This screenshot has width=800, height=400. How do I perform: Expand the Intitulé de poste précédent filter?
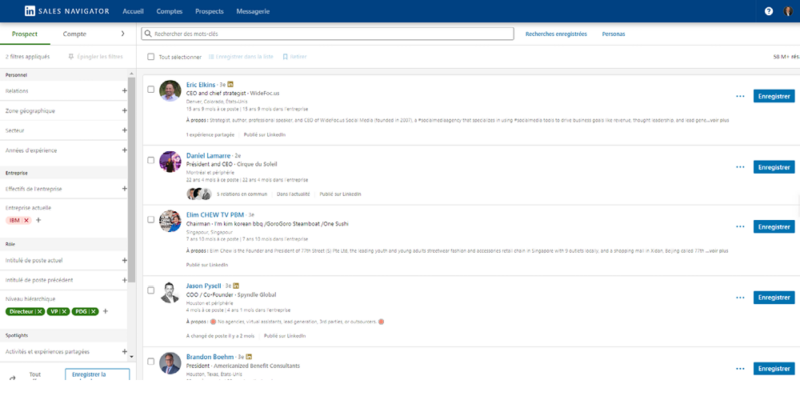124,280
